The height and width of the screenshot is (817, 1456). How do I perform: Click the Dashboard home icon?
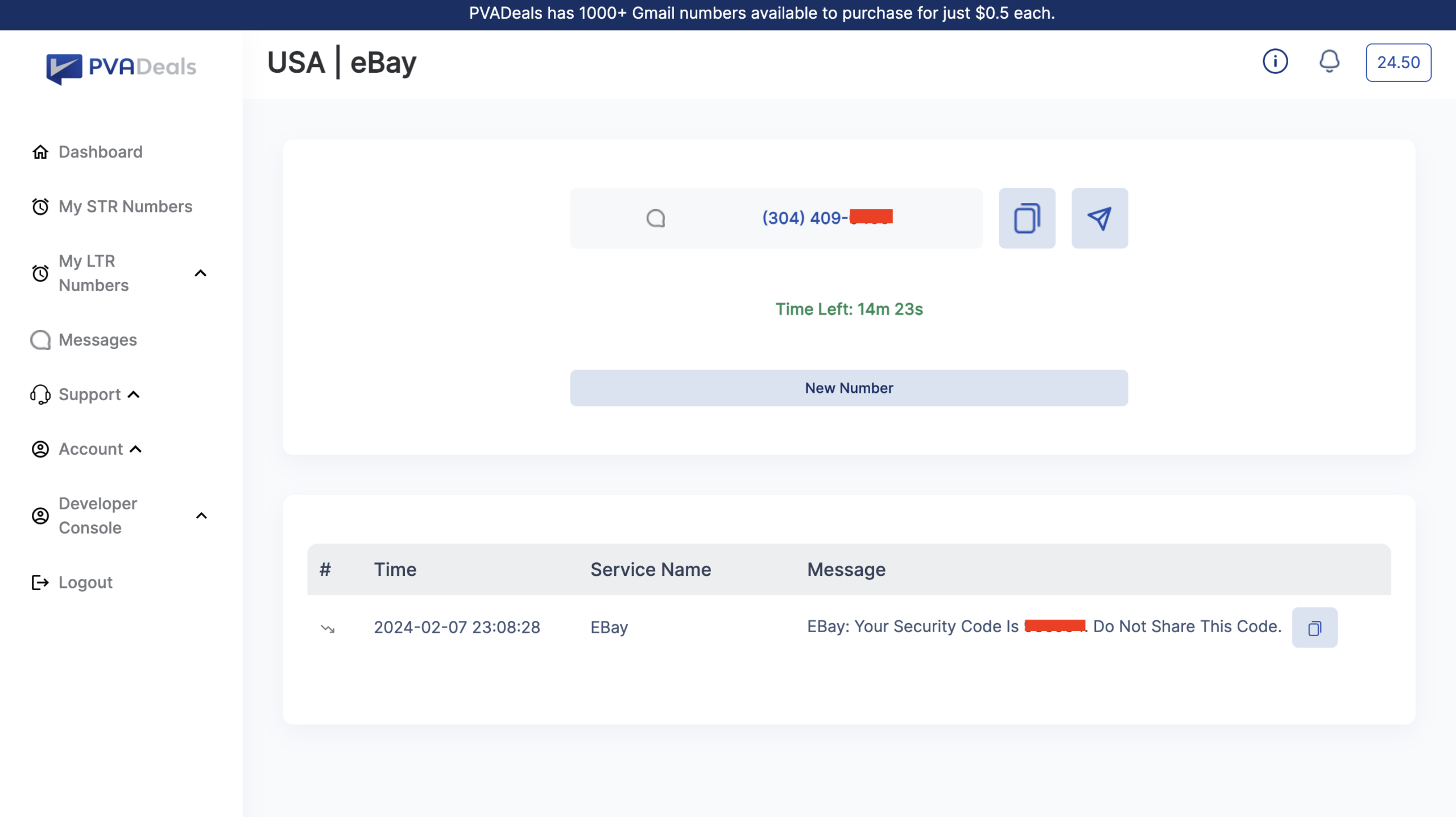pos(40,152)
